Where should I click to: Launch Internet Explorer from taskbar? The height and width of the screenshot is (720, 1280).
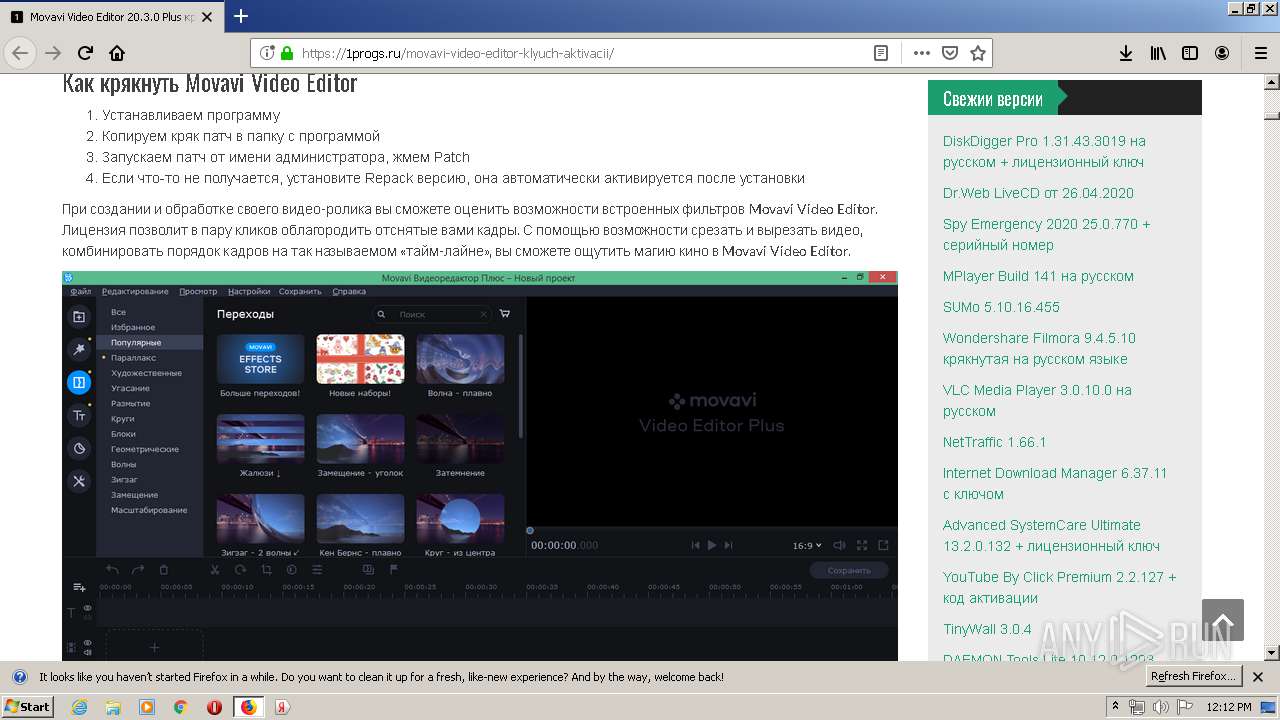(80, 707)
